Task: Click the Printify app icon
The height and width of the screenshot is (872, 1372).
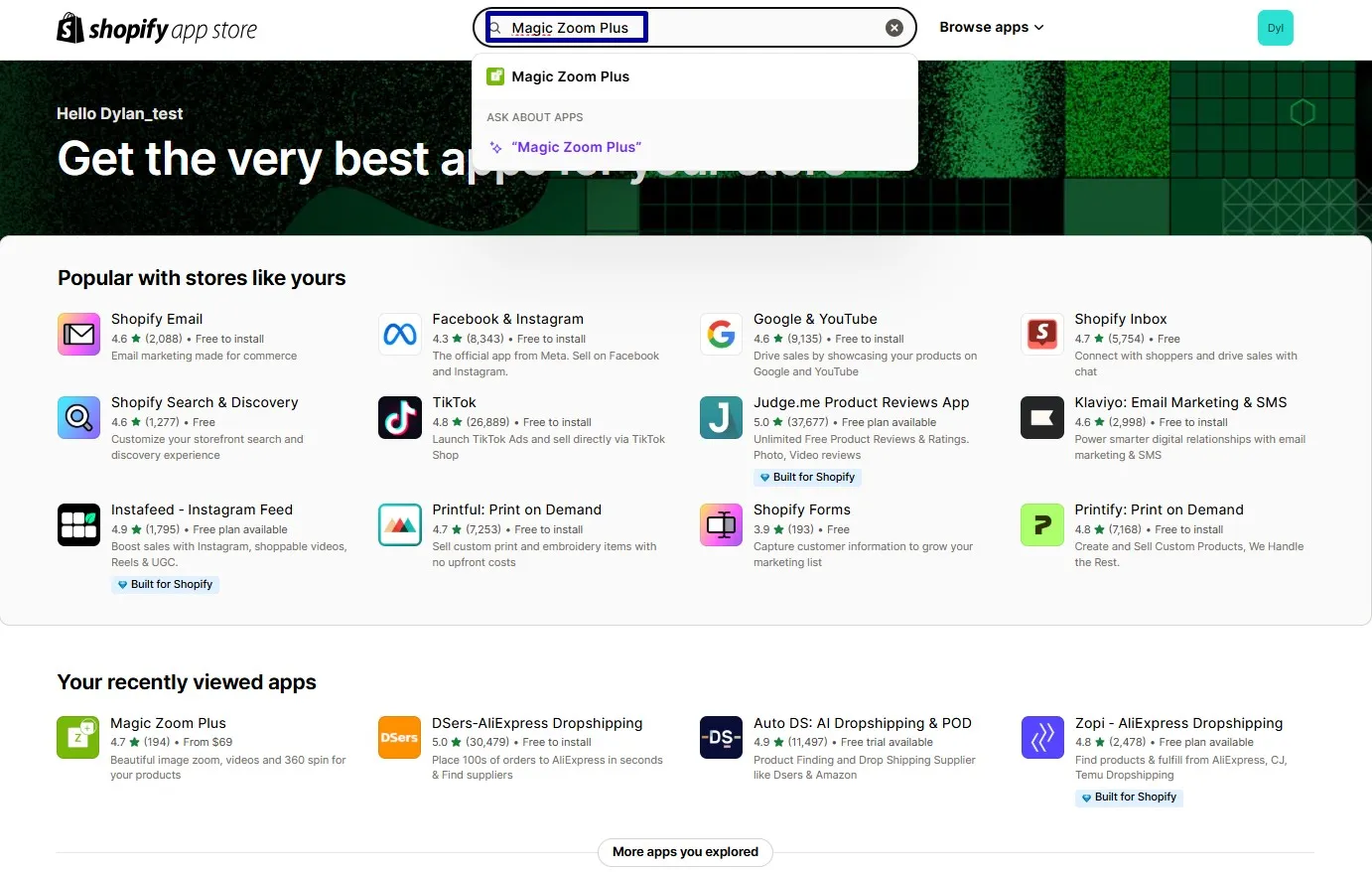Action: [x=1042, y=524]
